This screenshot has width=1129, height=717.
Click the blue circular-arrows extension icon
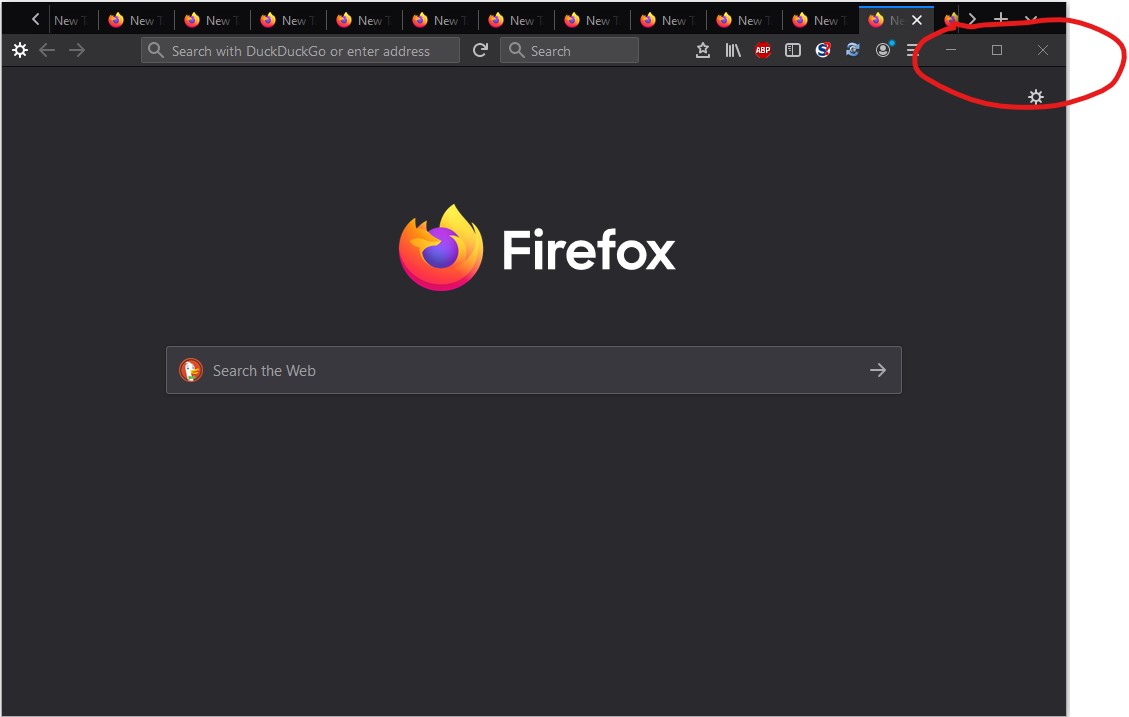(853, 50)
